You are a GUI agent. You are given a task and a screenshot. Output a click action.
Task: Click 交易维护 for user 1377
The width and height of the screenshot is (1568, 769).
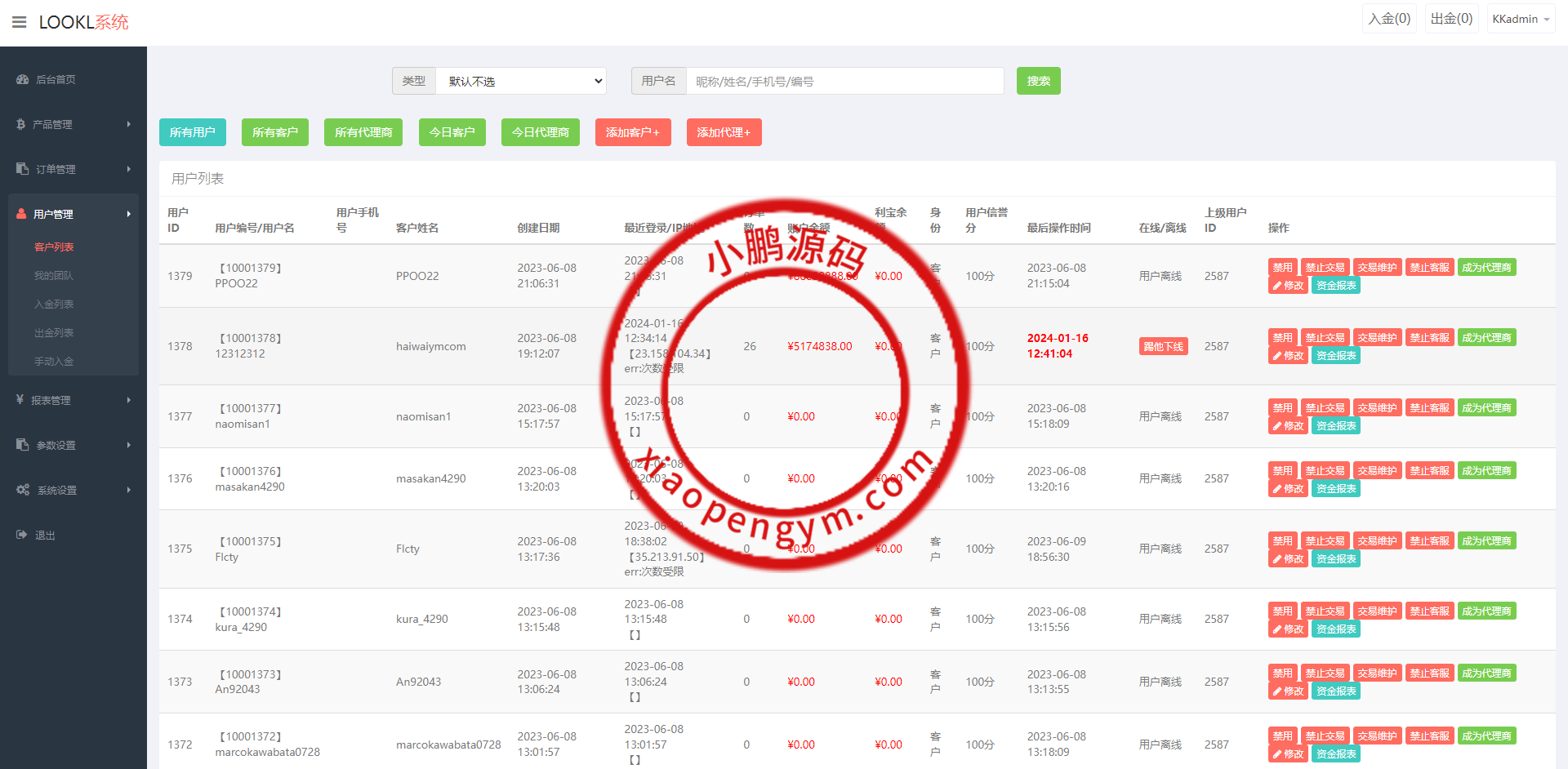coord(1377,408)
